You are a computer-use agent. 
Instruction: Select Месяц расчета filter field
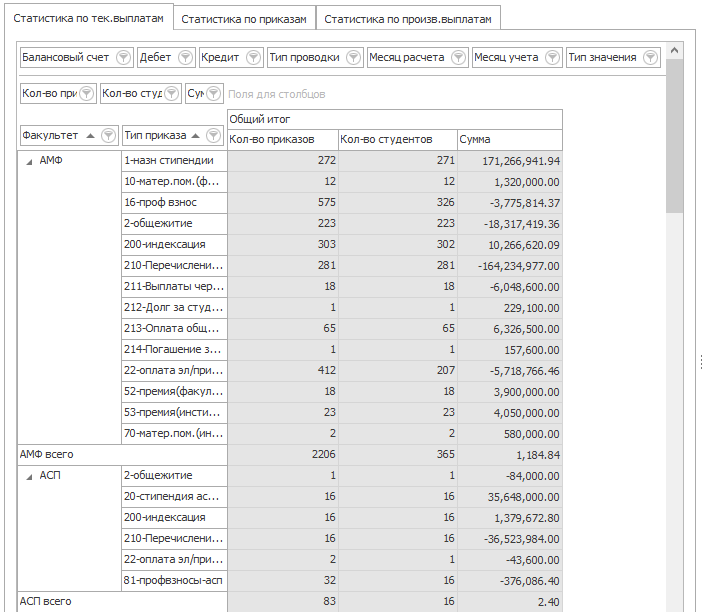click(418, 57)
